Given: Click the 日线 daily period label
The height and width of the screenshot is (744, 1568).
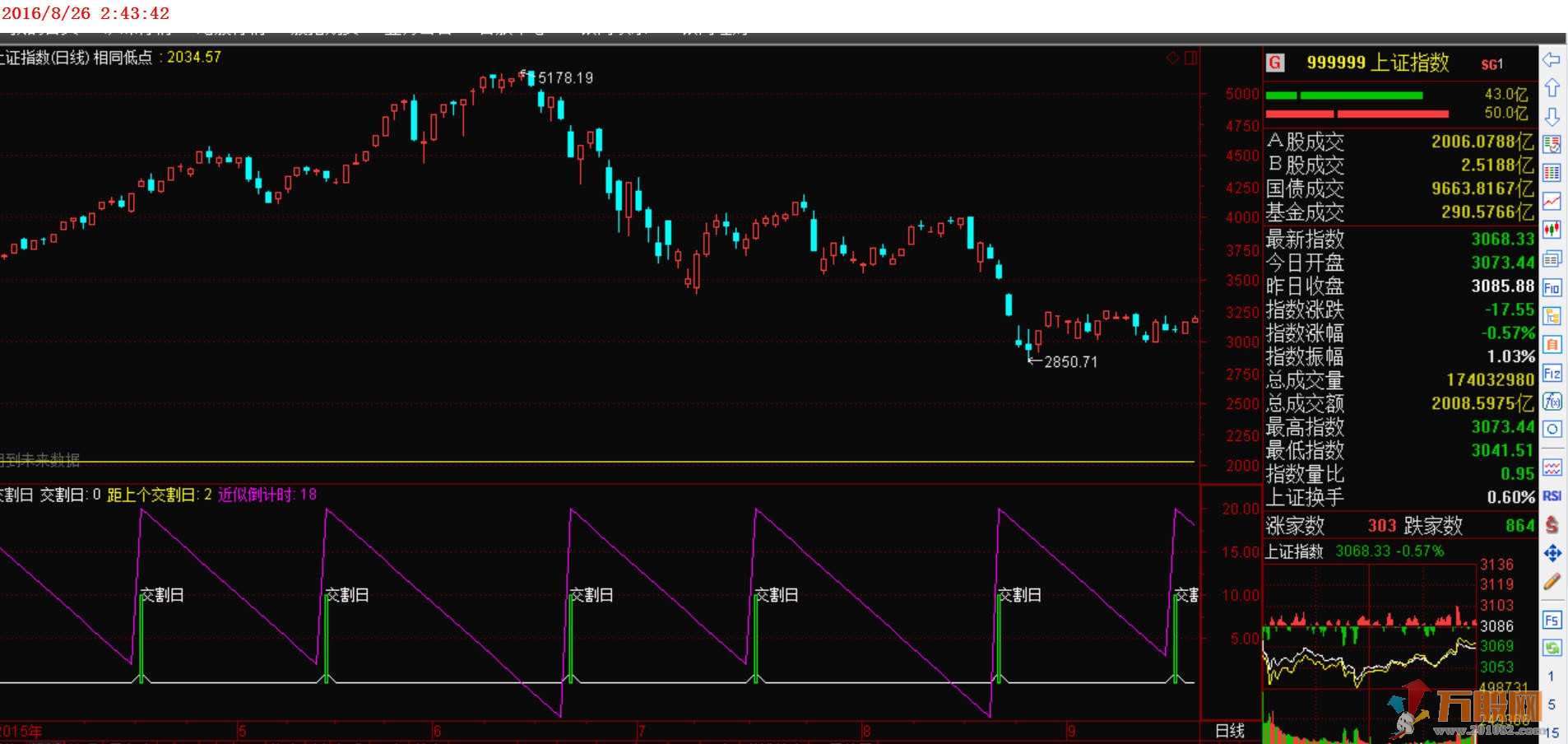Looking at the screenshot, I should tap(1230, 731).
